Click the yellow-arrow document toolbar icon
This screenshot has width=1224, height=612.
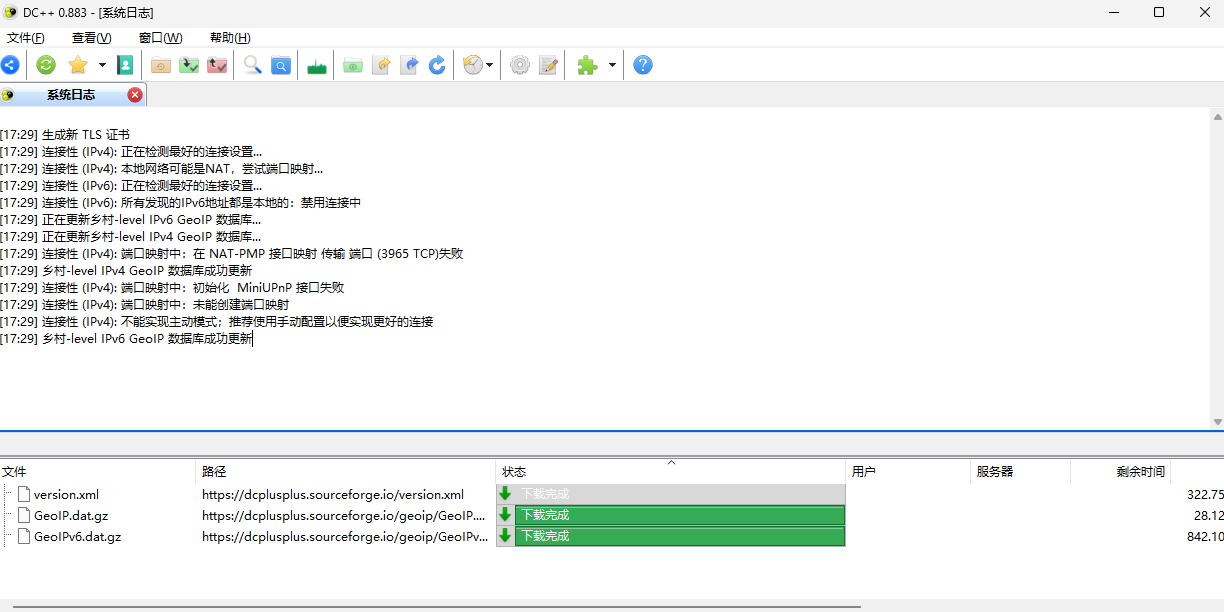(x=380, y=65)
